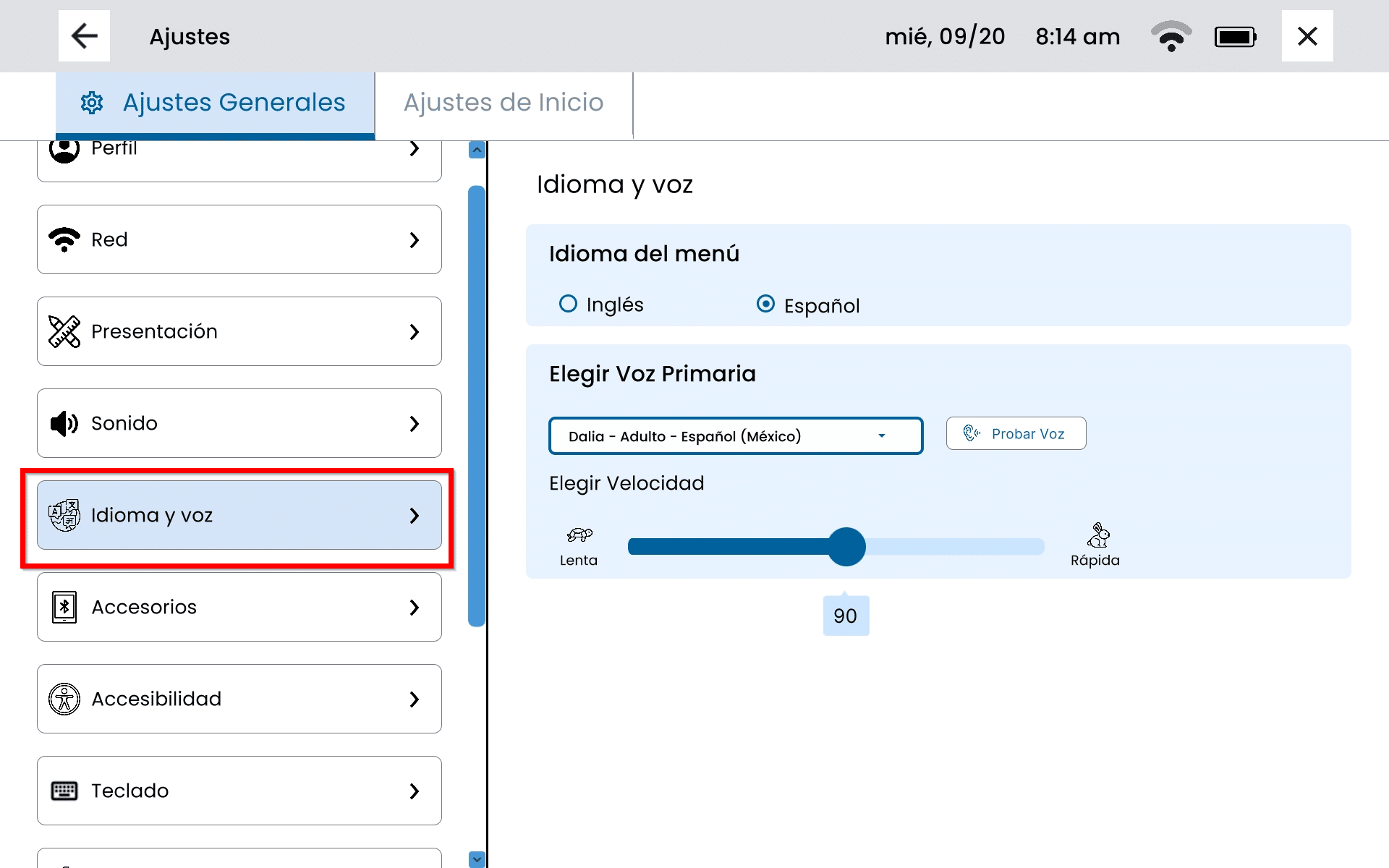Viewport: 1389px width, 868px height.
Task: Switch to Ajustes de Inicio tab
Action: pyautogui.click(x=504, y=103)
